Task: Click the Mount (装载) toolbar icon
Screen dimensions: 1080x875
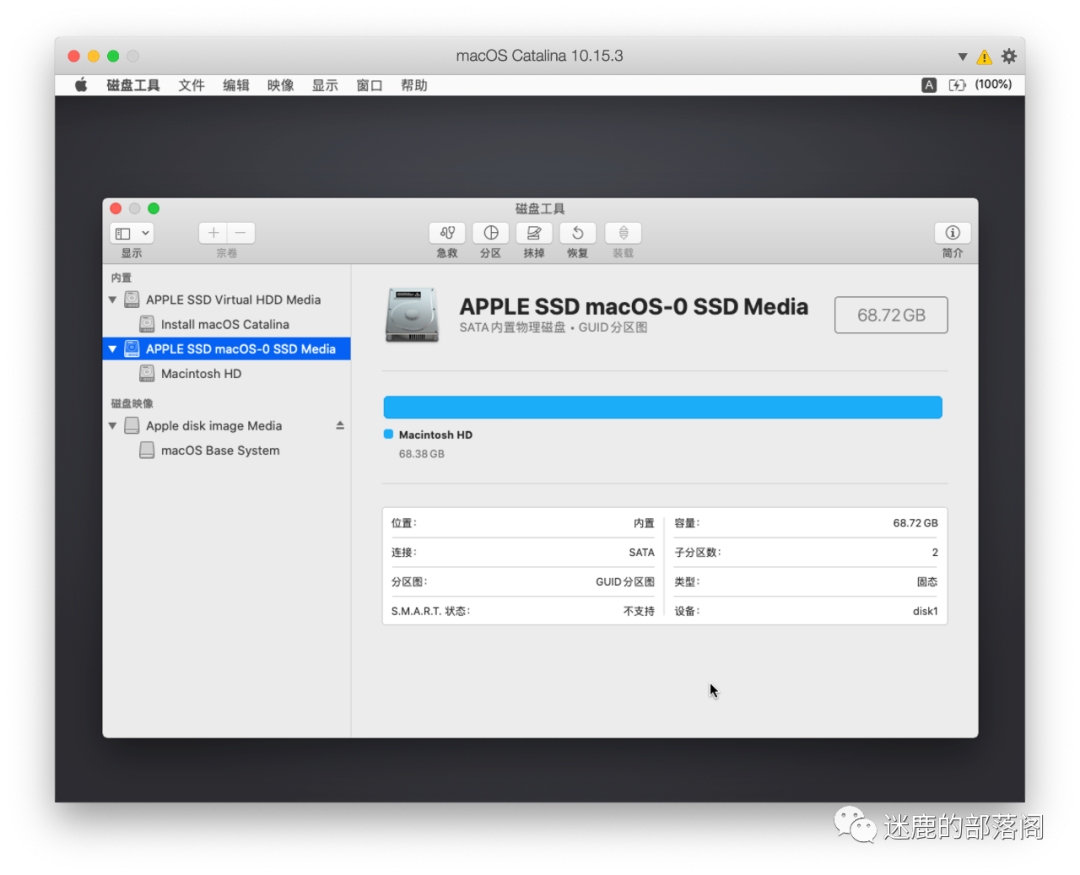Action: click(x=623, y=233)
